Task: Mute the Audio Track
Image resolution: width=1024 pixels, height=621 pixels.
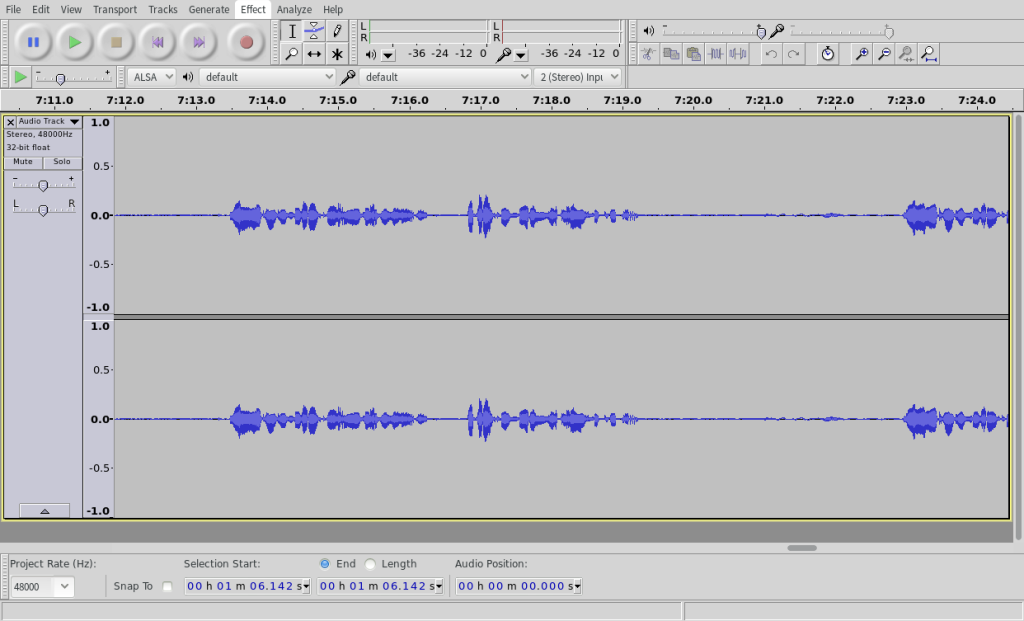Action: tap(23, 162)
